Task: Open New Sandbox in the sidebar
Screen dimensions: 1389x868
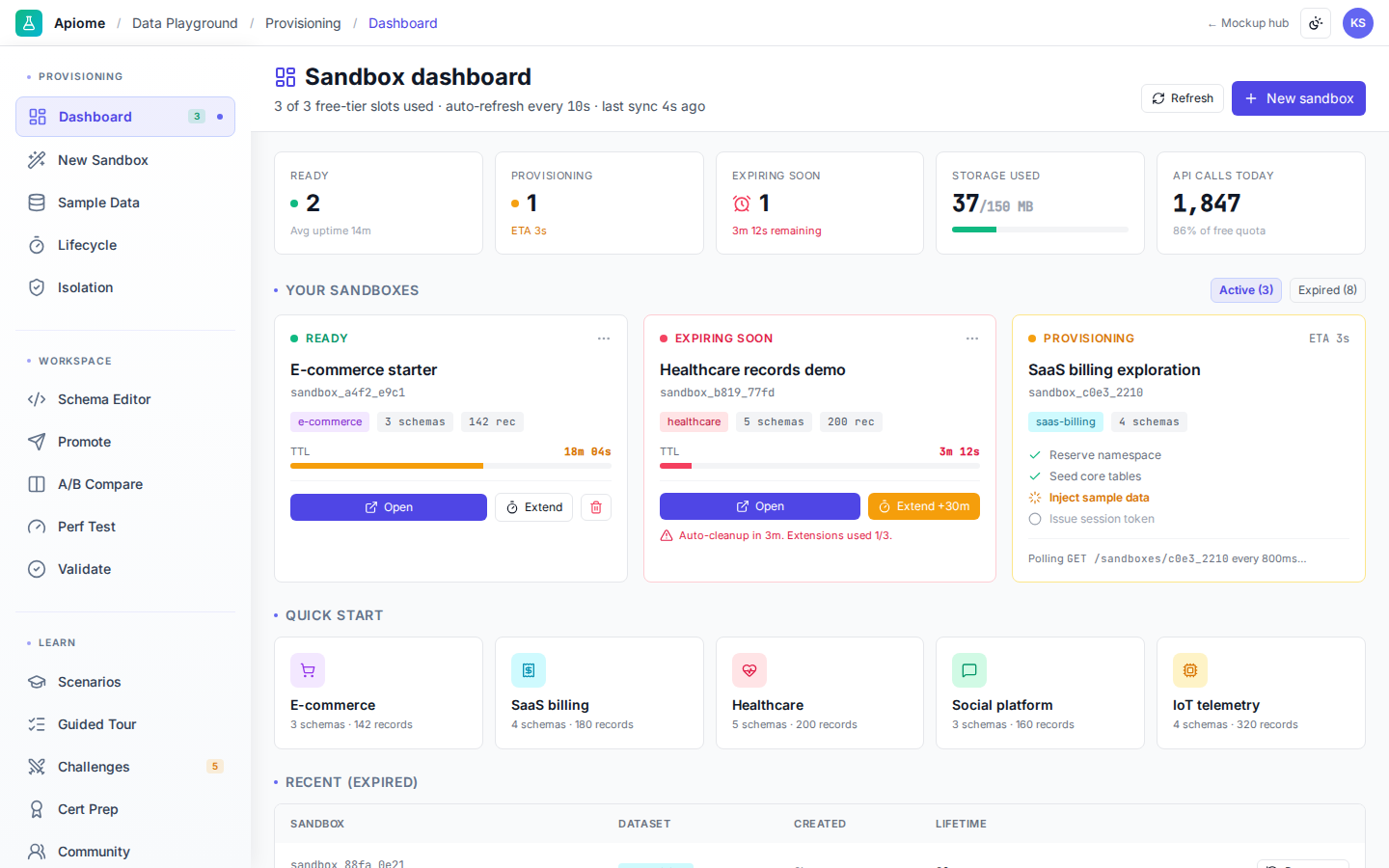Action: [125, 160]
